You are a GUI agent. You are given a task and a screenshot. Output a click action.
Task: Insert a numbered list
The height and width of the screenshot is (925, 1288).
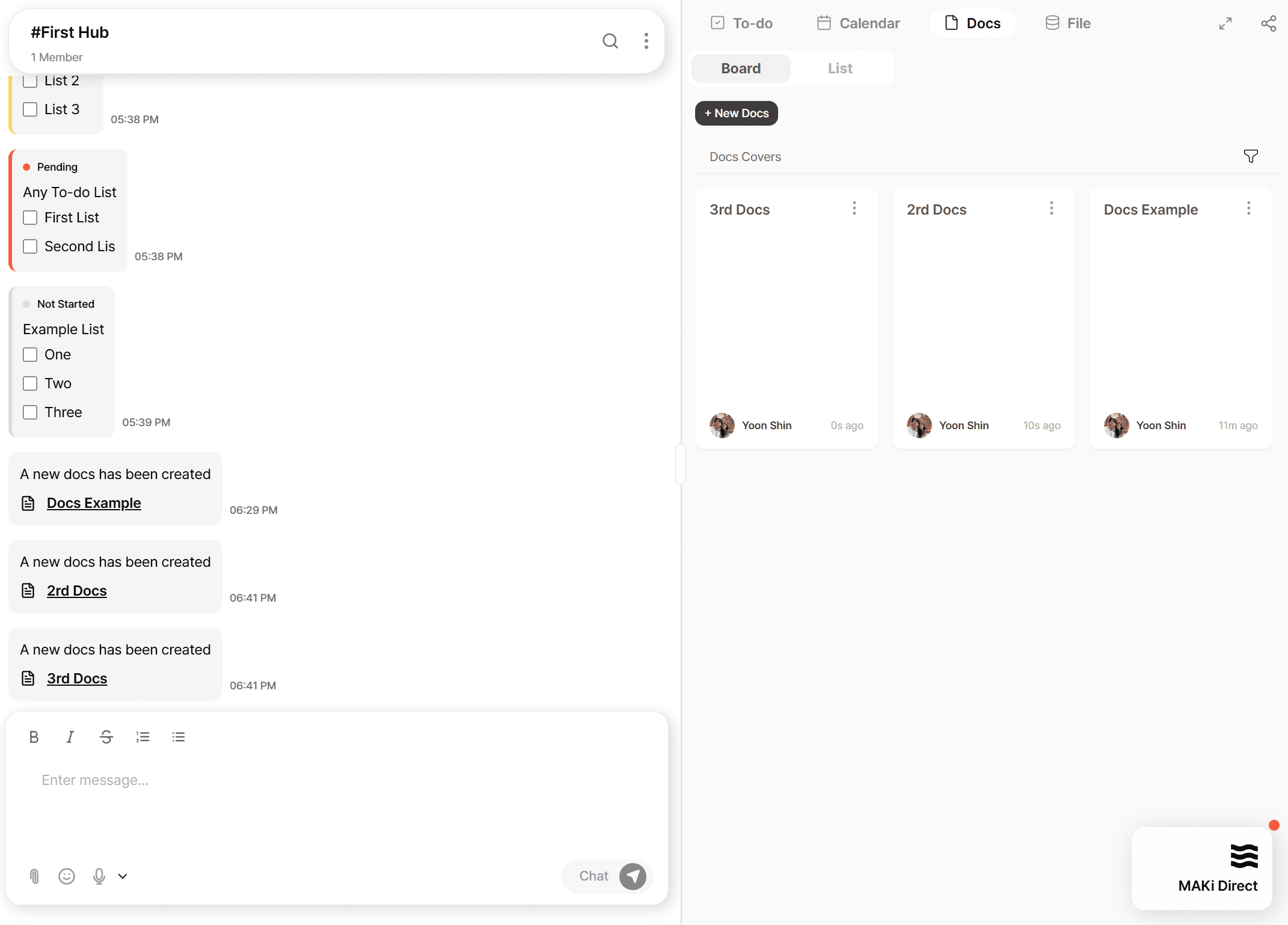(143, 737)
